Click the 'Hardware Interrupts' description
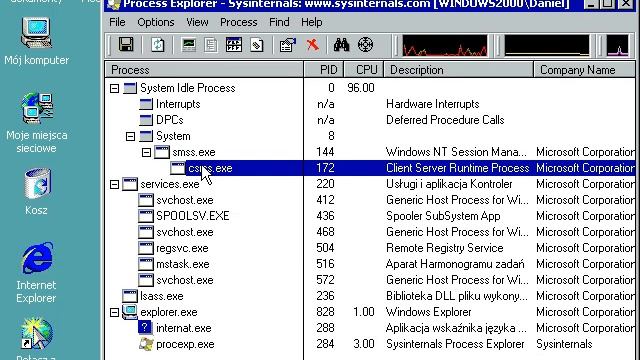The image size is (640, 360). pos(433,104)
